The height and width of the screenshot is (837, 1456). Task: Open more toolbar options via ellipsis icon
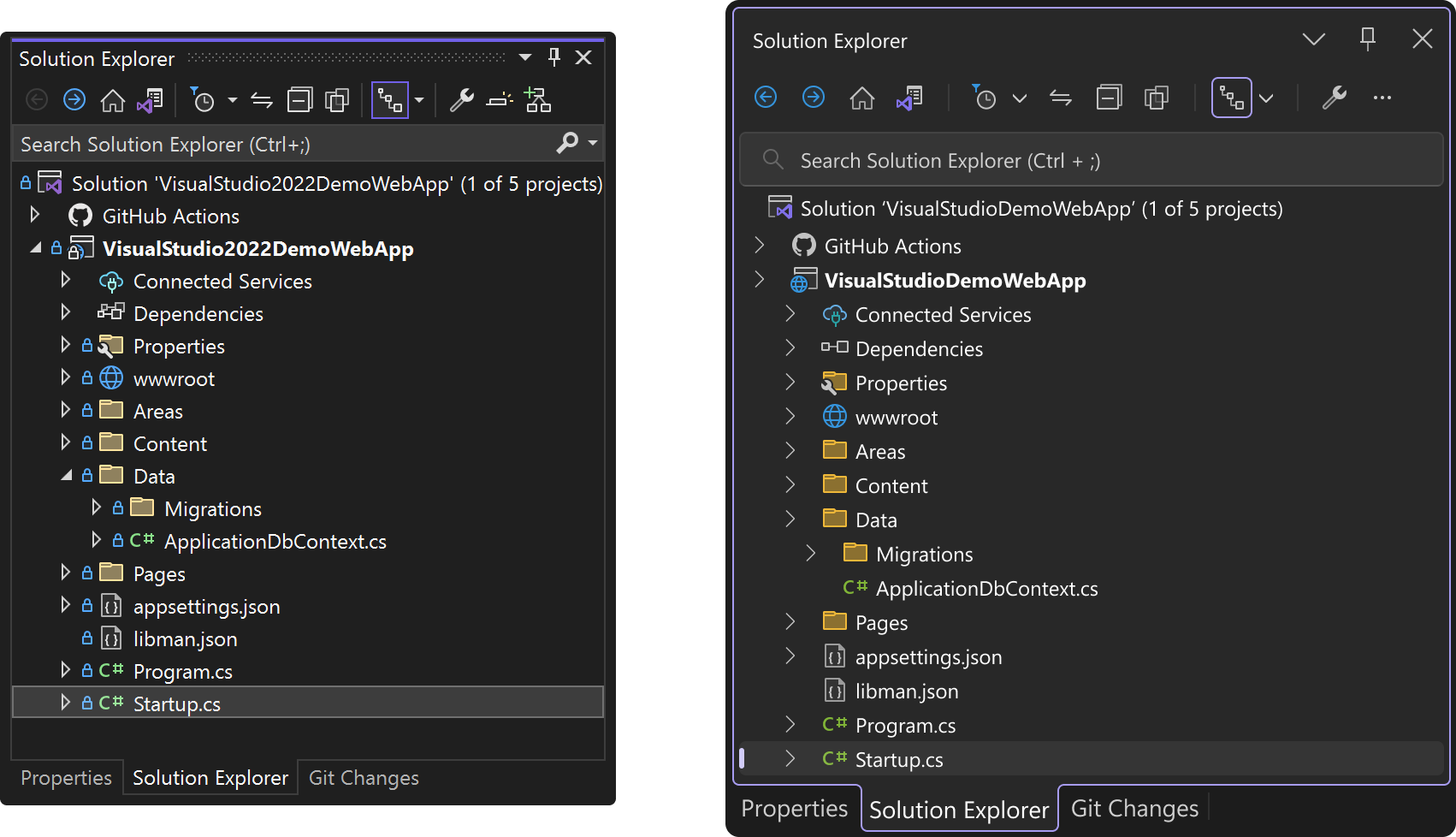pyautogui.click(x=1382, y=98)
